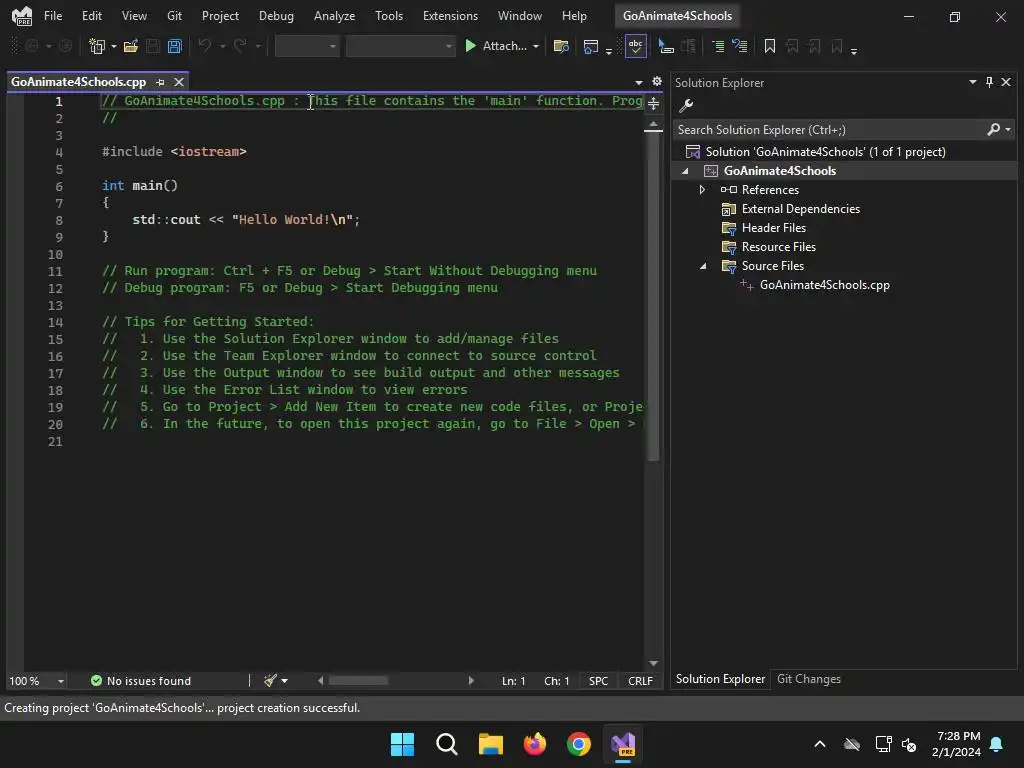This screenshot has height=768, width=1024.
Task: Open the solution configurations combo box
Action: coord(307,46)
